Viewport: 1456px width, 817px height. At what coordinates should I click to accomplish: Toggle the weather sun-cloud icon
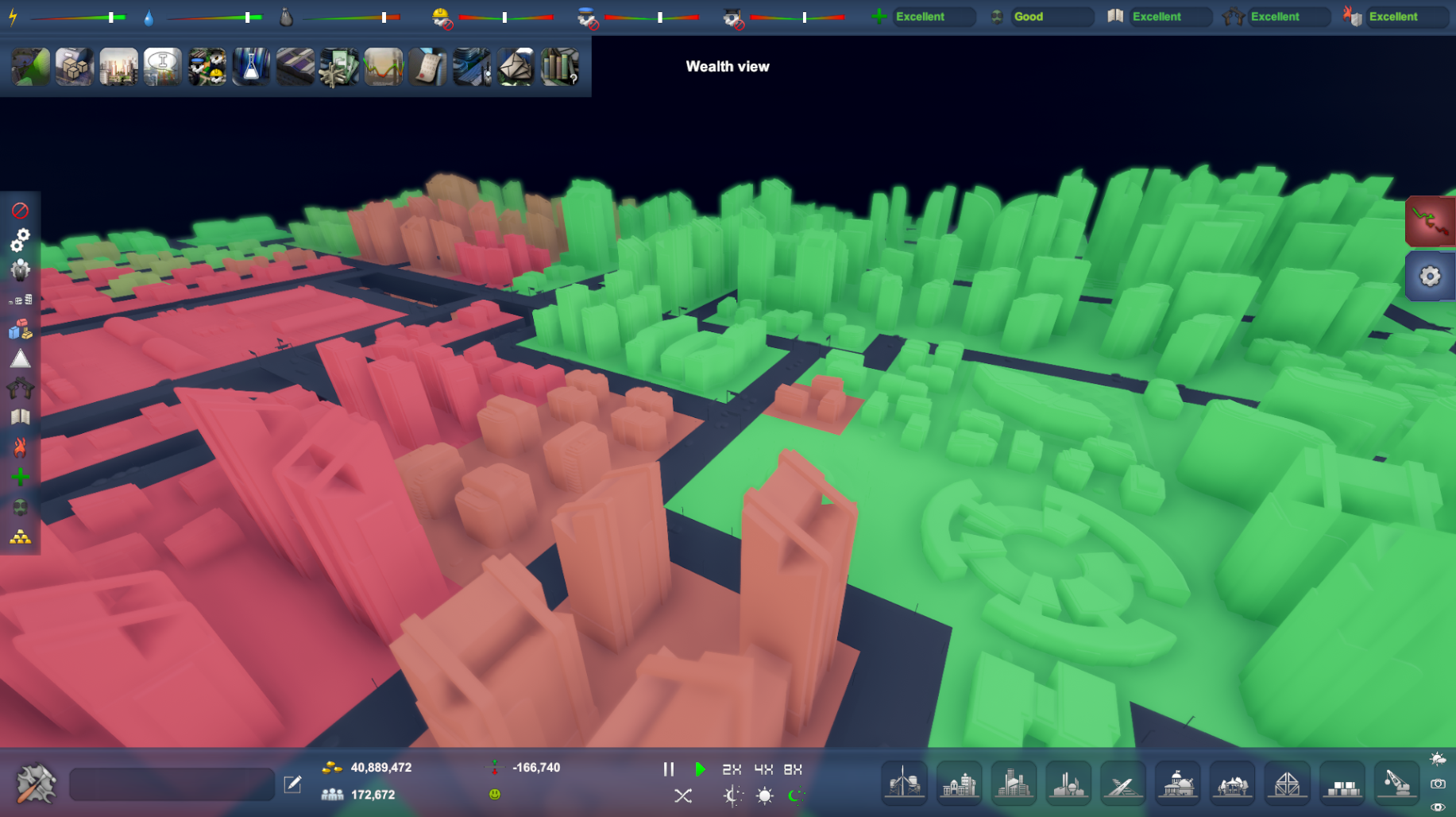pyautogui.click(x=1438, y=759)
